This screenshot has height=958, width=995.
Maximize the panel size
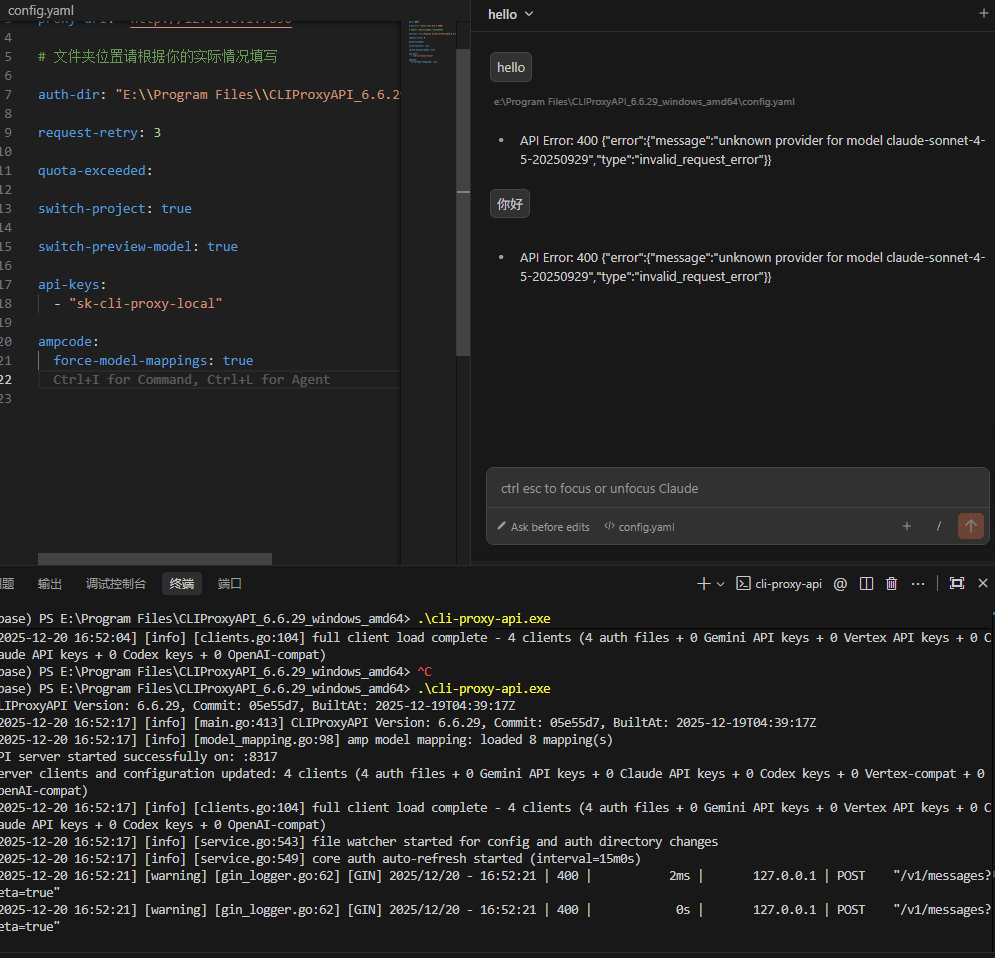click(x=956, y=584)
